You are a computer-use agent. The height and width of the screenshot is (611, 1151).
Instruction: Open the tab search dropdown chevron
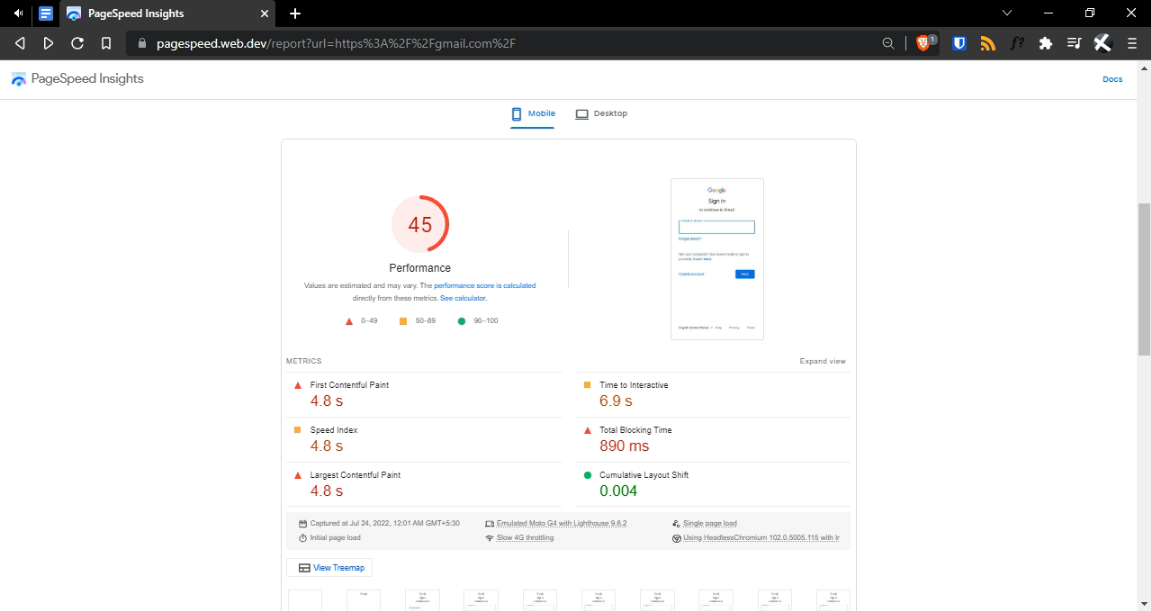pos(1007,13)
